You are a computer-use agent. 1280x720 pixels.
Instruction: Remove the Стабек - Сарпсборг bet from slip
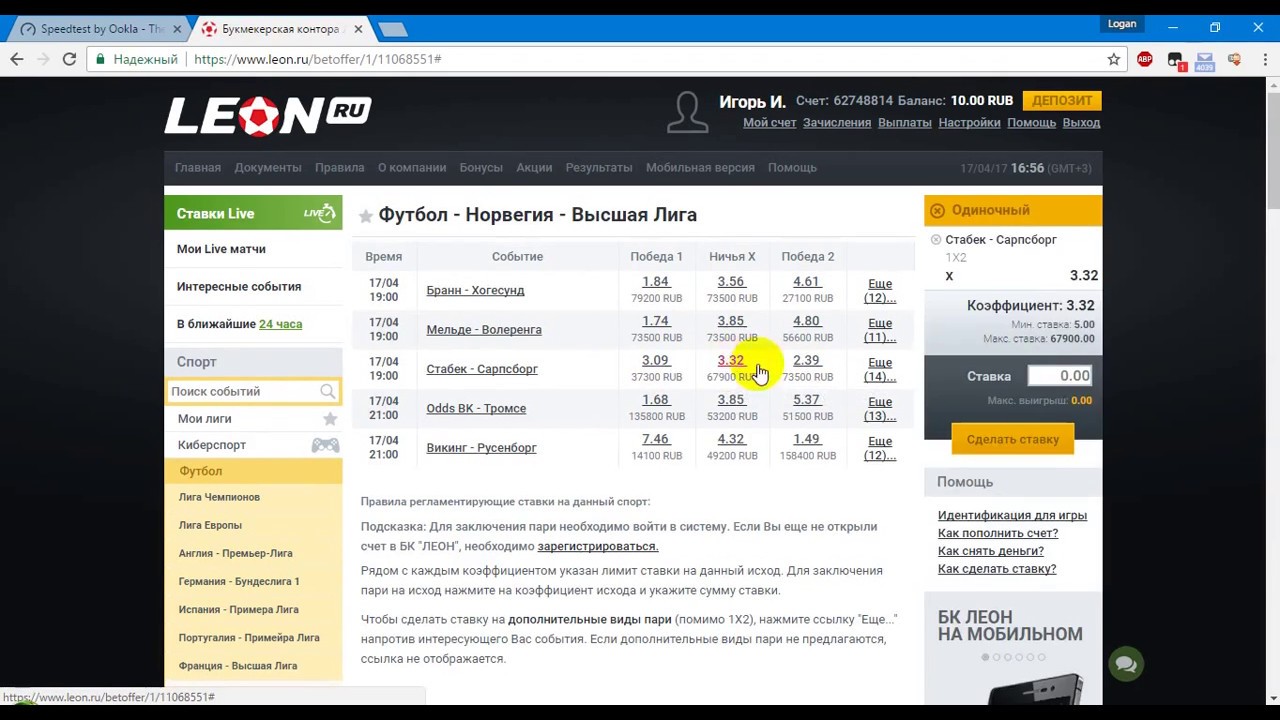(x=936, y=240)
